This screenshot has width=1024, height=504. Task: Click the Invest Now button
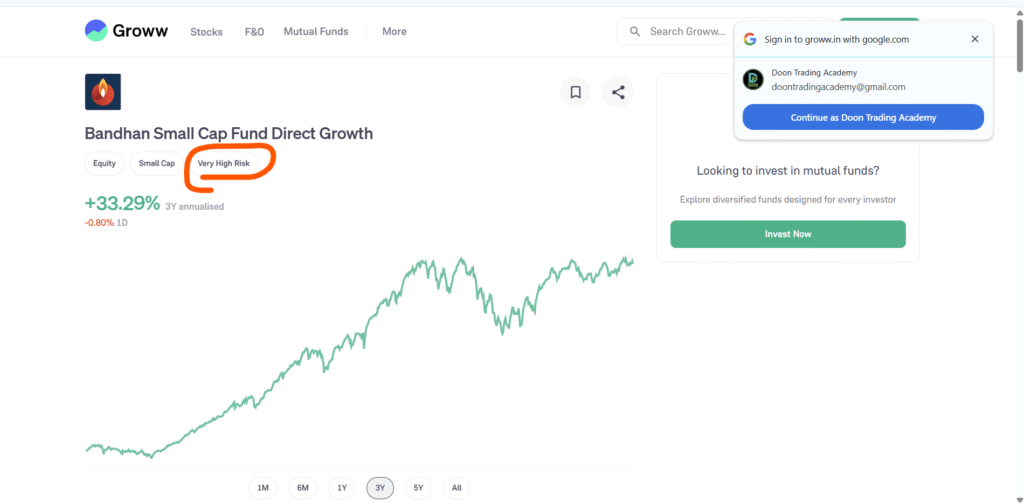tap(788, 234)
